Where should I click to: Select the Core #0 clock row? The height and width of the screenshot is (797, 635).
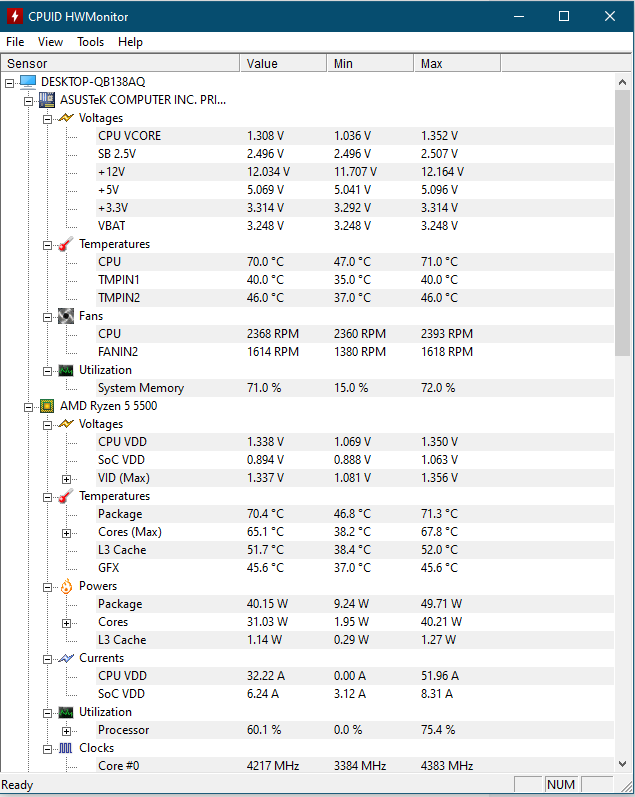click(355, 765)
